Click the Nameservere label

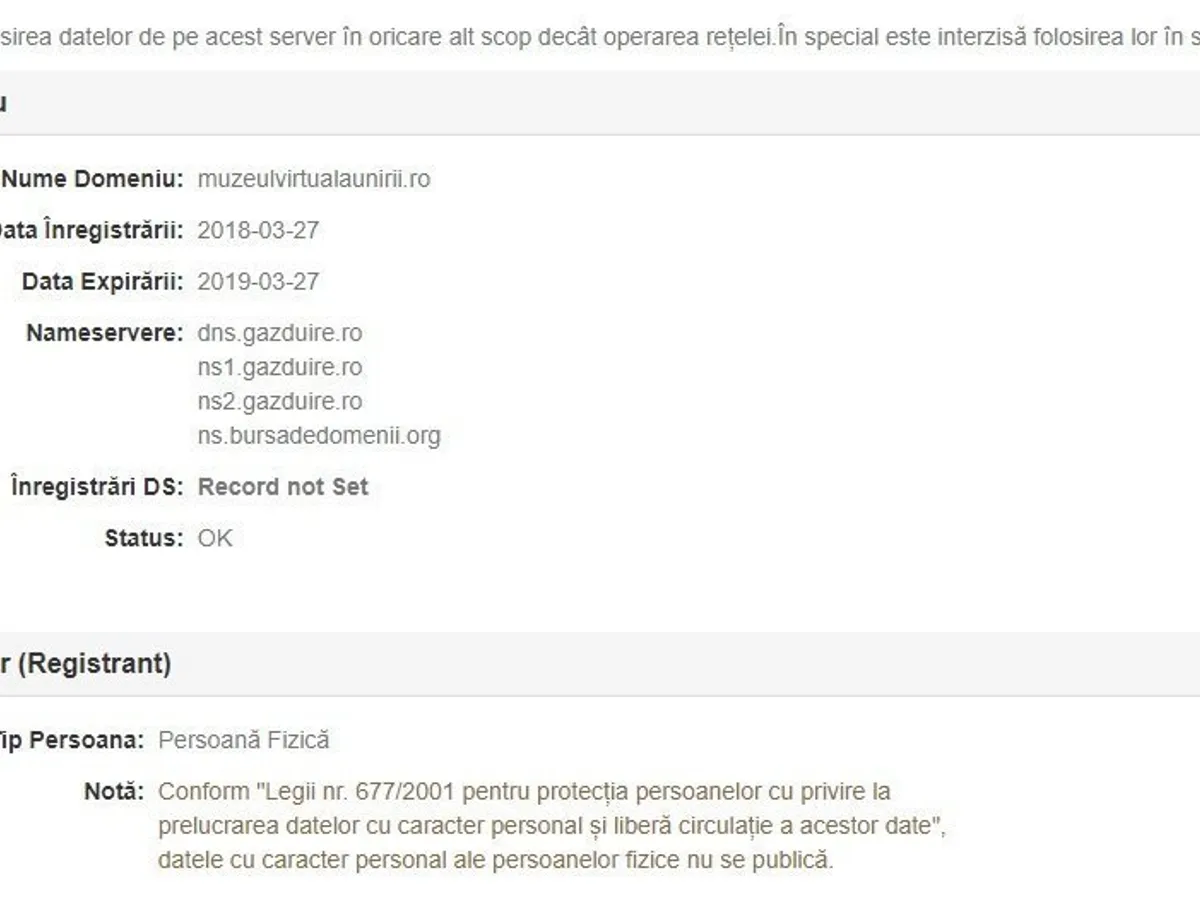(104, 332)
